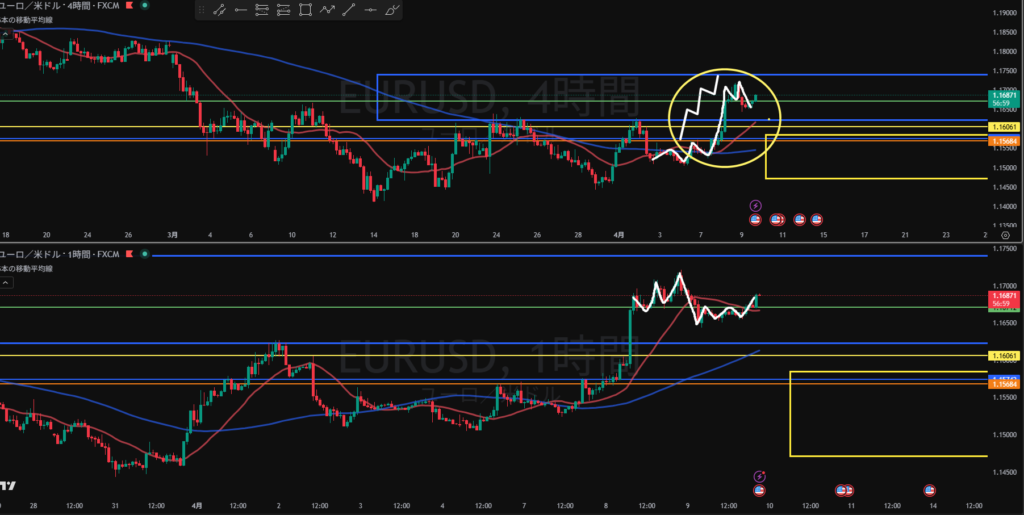Click the 1.16061 yellow price label on upper chart

tap(1003, 127)
